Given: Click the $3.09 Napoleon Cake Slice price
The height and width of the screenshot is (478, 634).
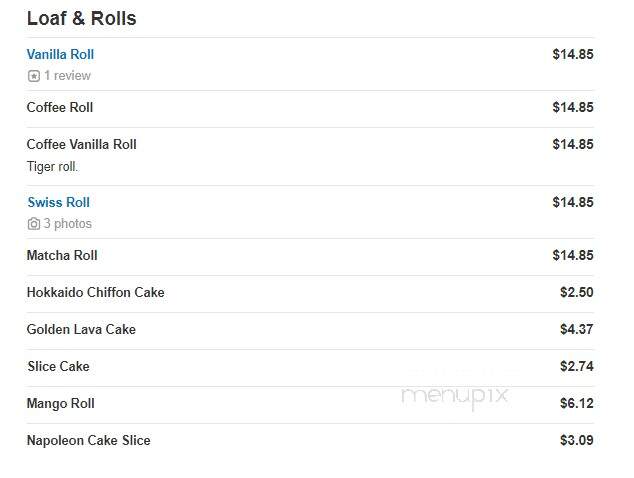Looking at the screenshot, I should (577, 440).
